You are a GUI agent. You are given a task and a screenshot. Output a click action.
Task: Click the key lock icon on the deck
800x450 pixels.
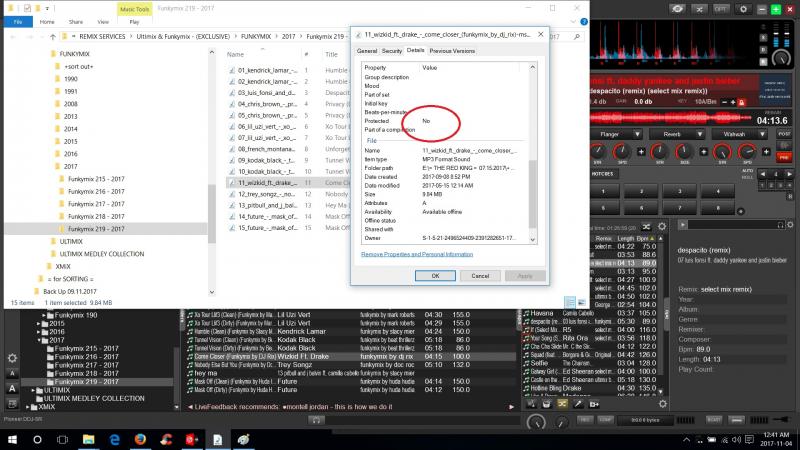pyautogui.click(x=742, y=102)
